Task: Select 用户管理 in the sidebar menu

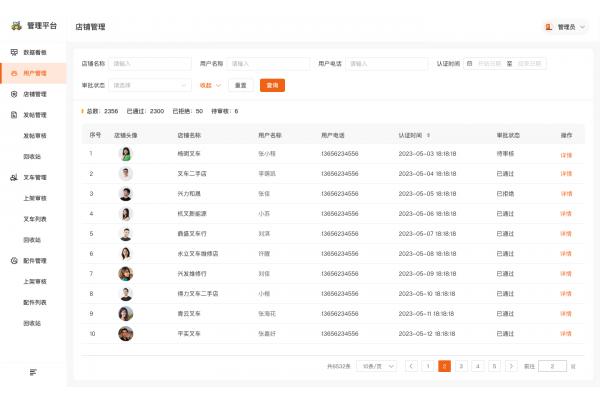Action: pyautogui.click(x=34, y=73)
